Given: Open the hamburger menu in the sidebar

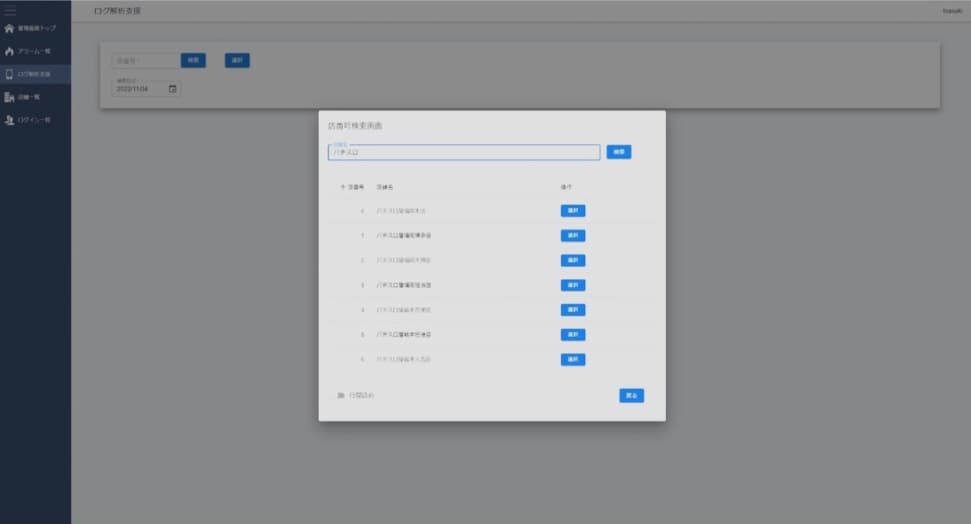Looking at the screenshot, I should tap(11, 11).
